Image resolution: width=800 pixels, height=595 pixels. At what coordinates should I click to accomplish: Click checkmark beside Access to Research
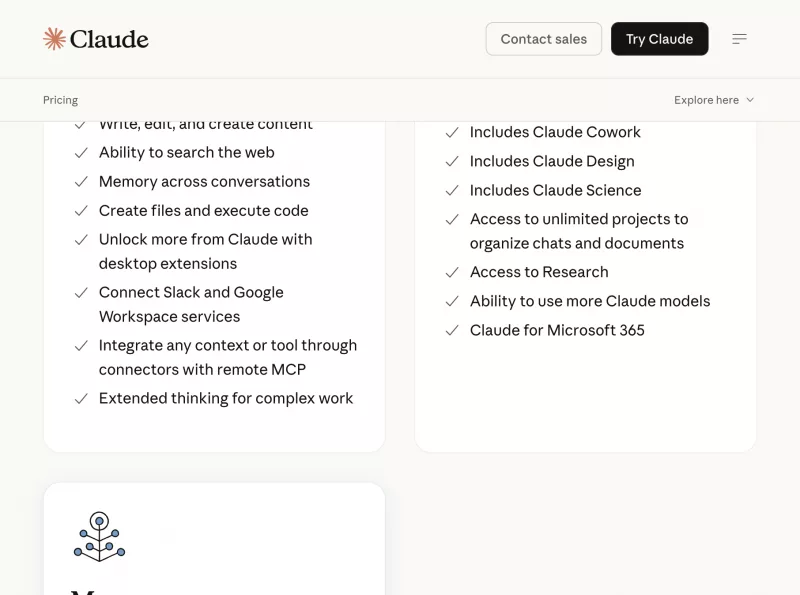pos(452,272)
